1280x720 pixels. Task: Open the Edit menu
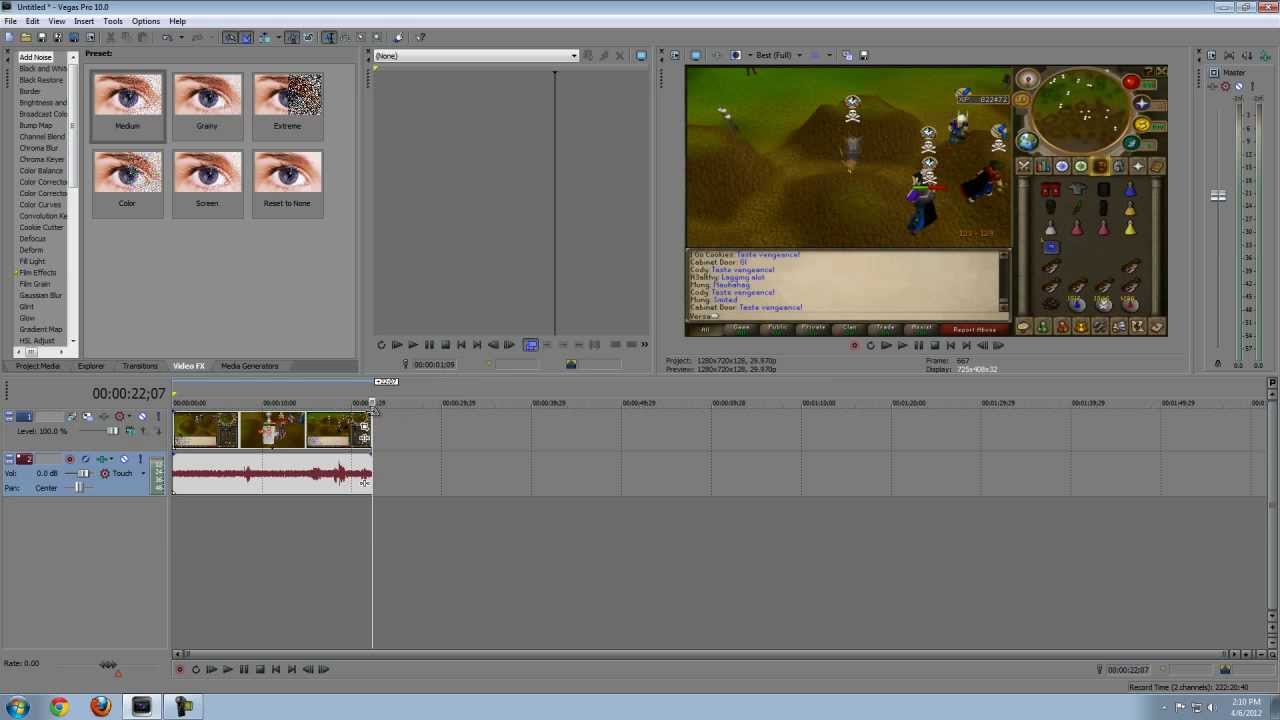(x=32, y=21)
